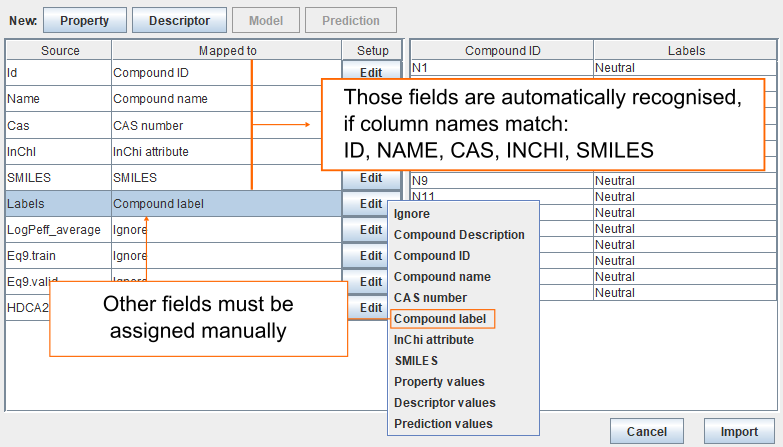Select Ignore from the popup menu

tap(412, 214)
